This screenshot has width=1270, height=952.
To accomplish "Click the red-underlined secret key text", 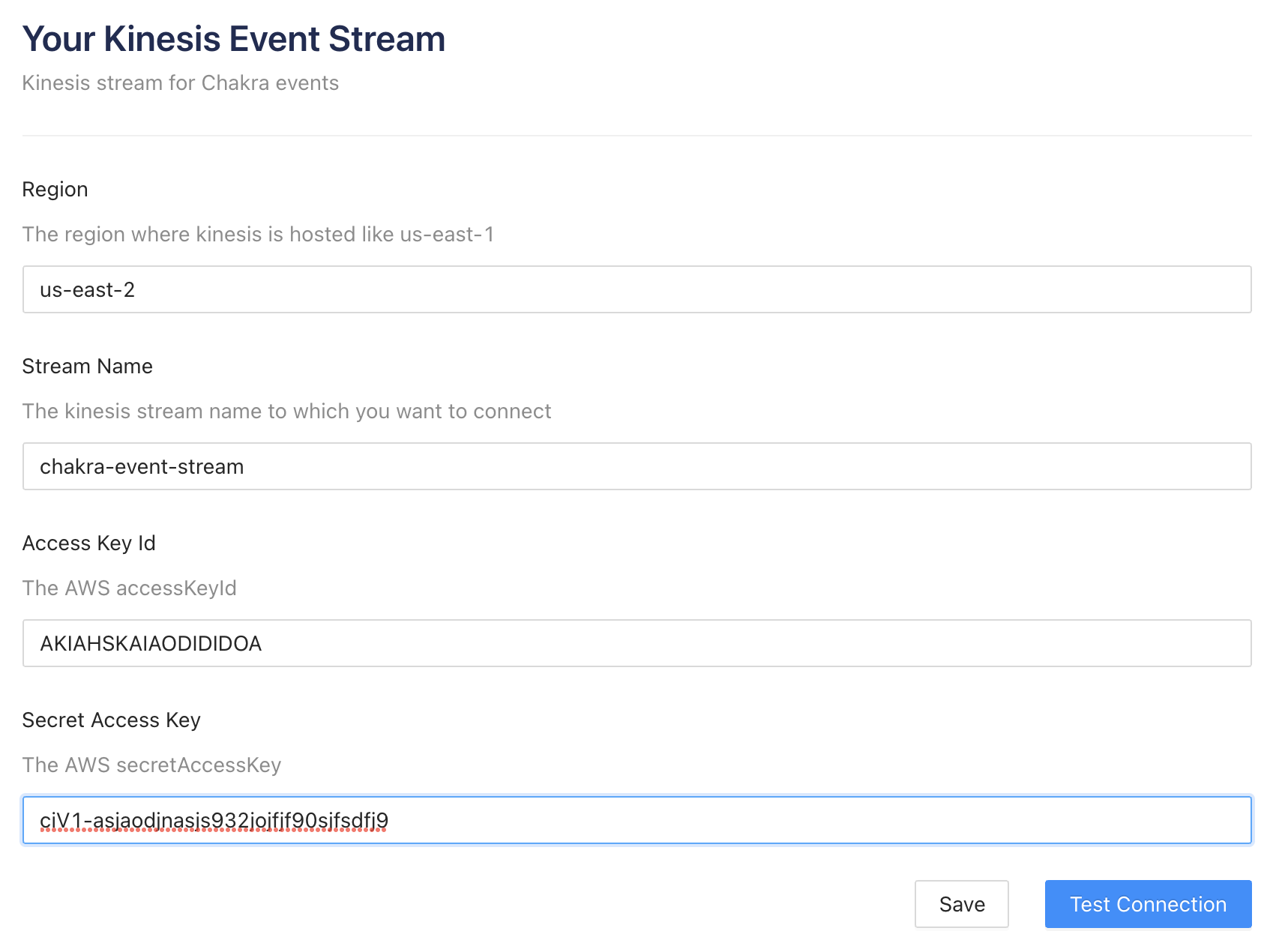I will (x=214, y=821).
